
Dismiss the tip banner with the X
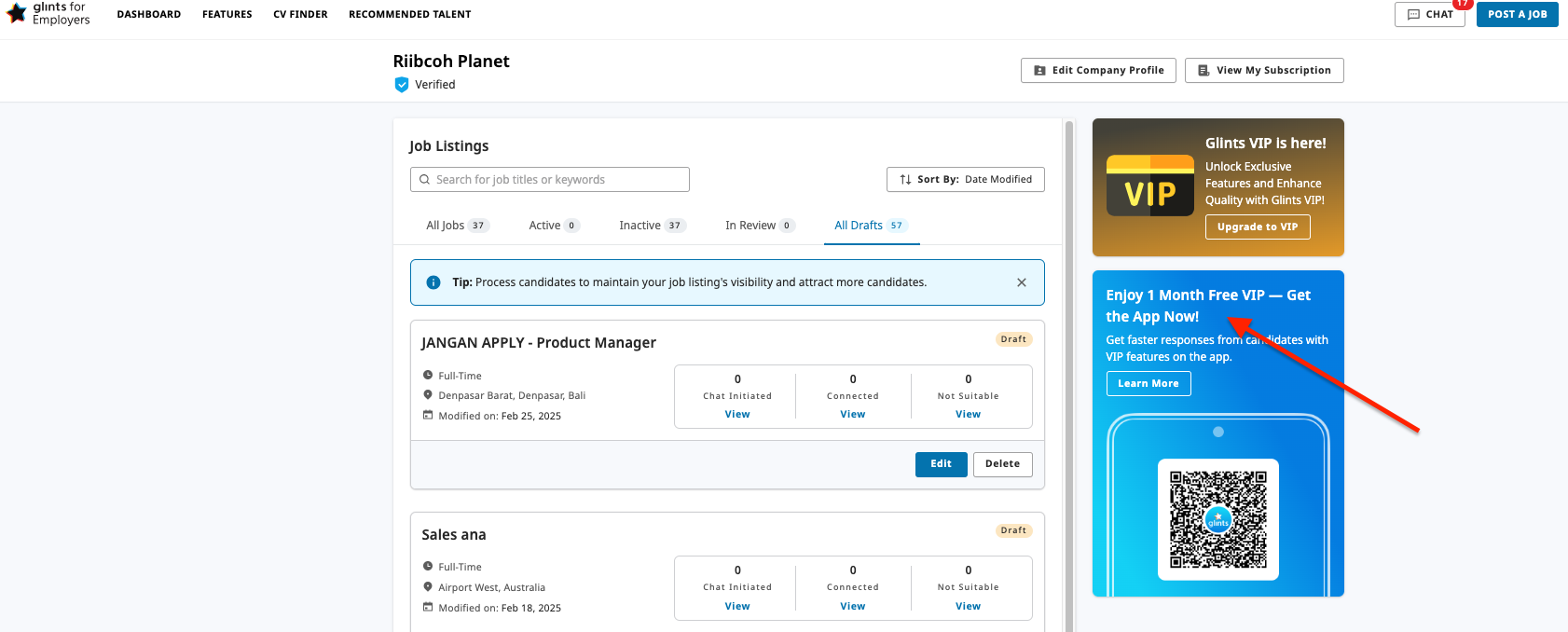click(x=1021, y=282)
